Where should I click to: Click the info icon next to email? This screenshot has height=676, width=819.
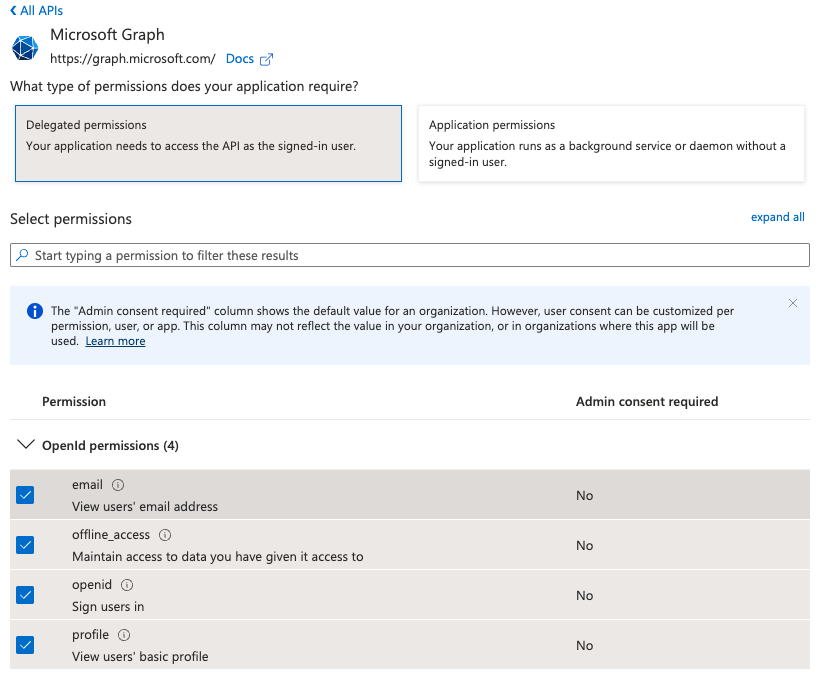(118, 485)
